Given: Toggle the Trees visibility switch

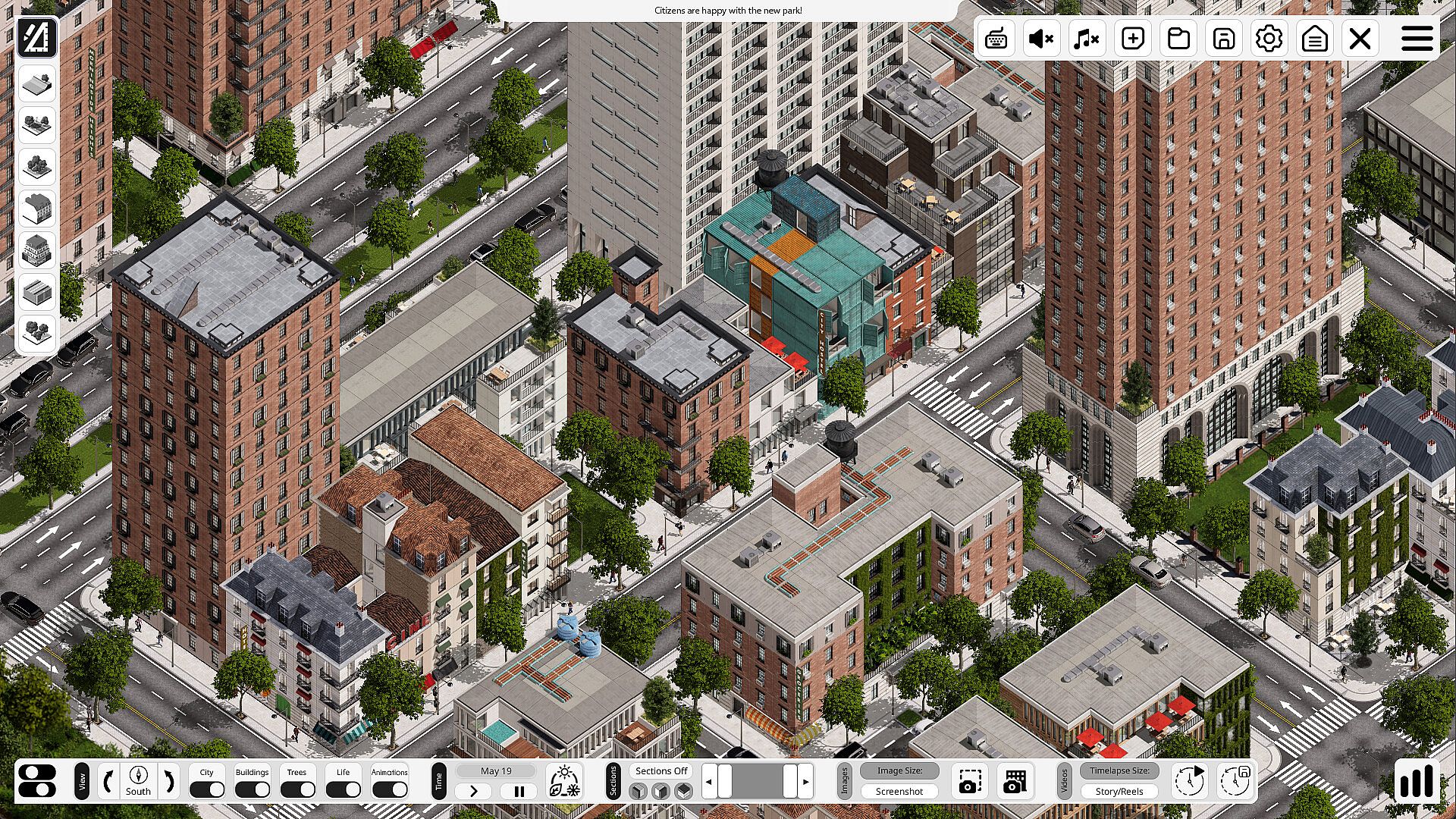Looking at the screenshot, I should 297,789.
